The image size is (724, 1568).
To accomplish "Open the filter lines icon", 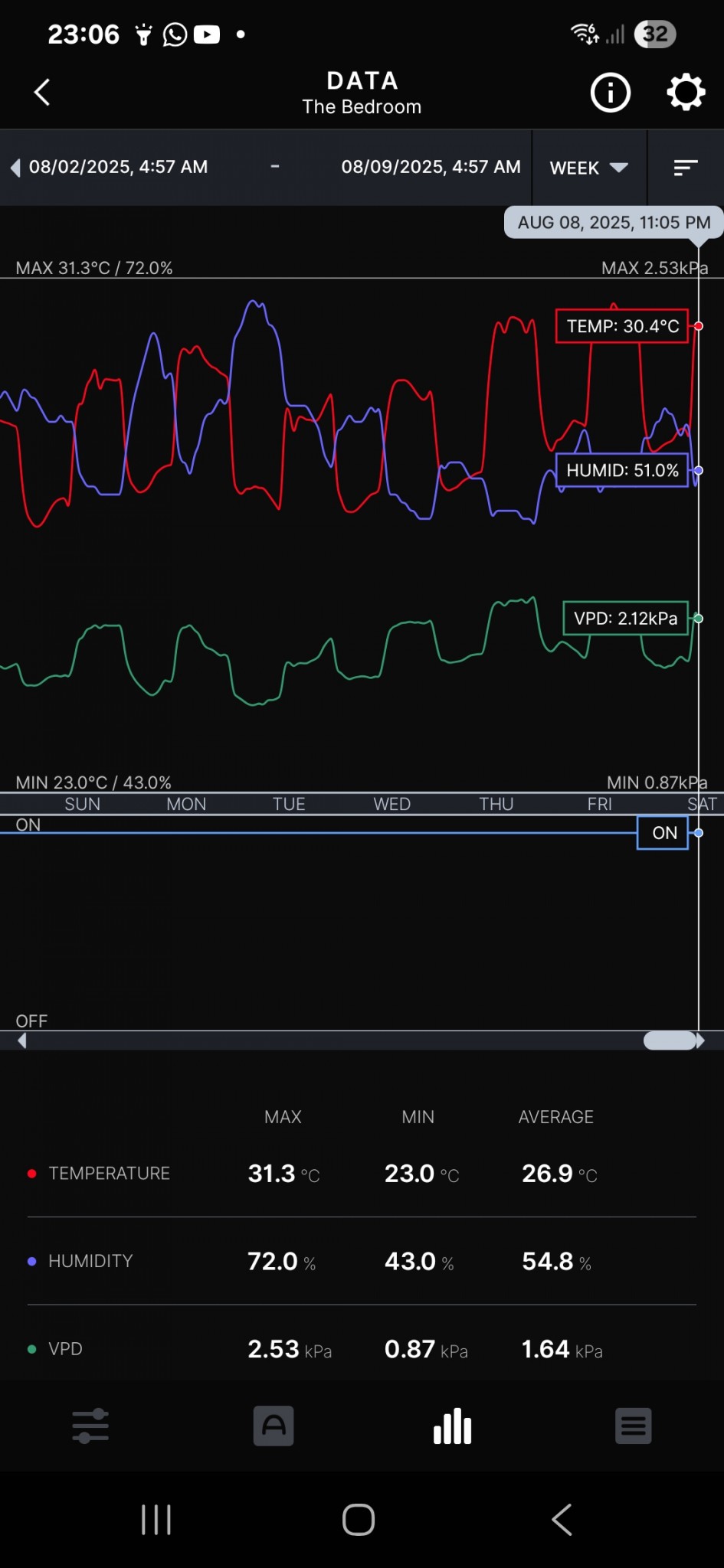I will 685,168.
